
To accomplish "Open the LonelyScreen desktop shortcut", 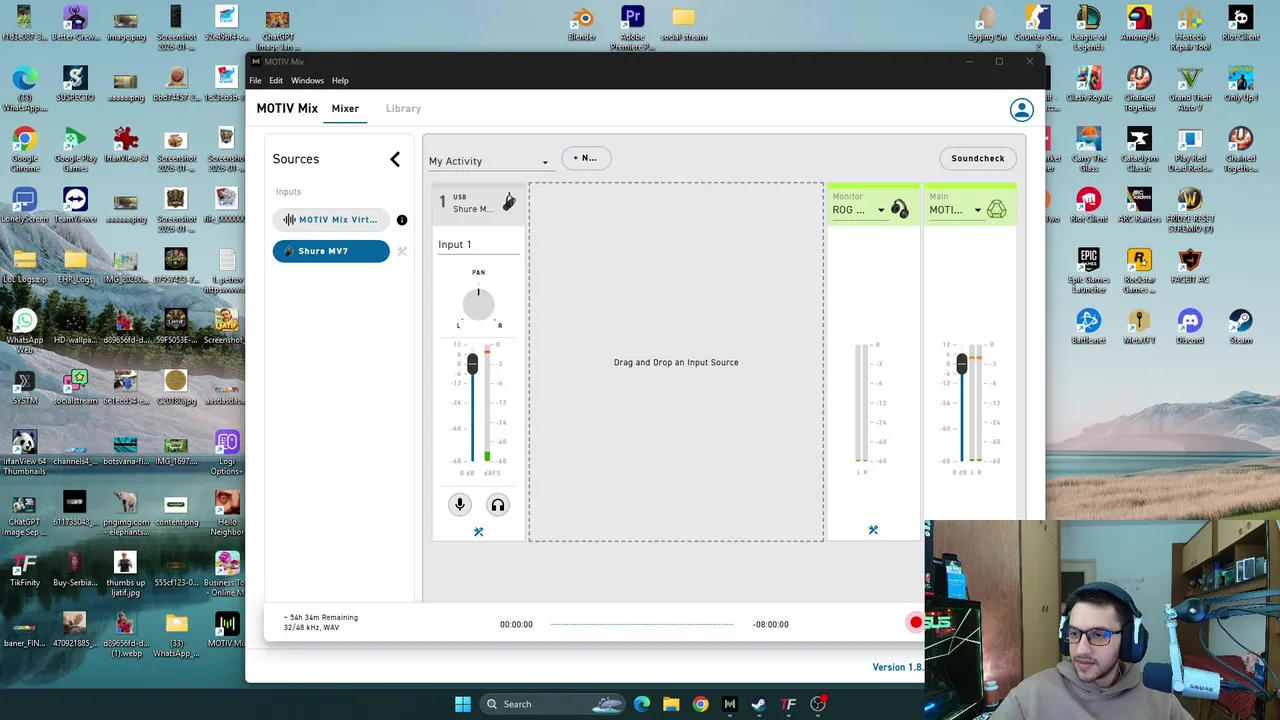I will click(24, 206).
